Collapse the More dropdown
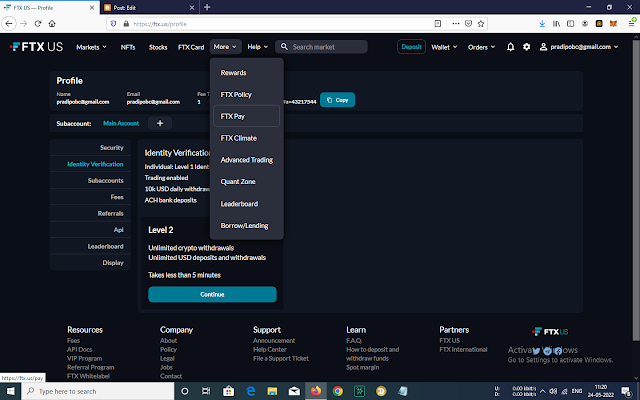This screenshot has width=640, height=400. click(x=225, y=47)
